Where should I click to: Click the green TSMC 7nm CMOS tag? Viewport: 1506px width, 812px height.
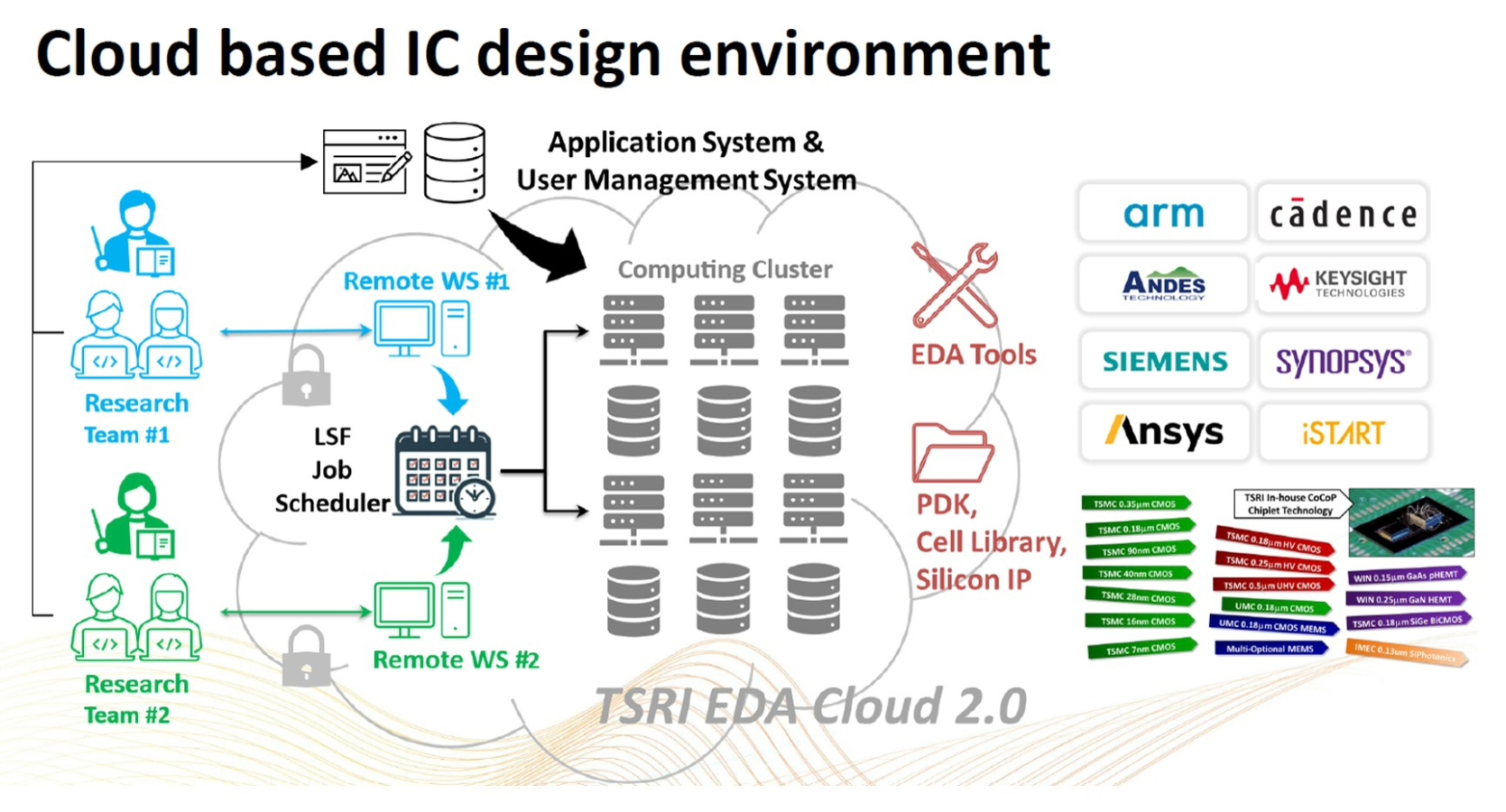click(x=1141, y=649)
